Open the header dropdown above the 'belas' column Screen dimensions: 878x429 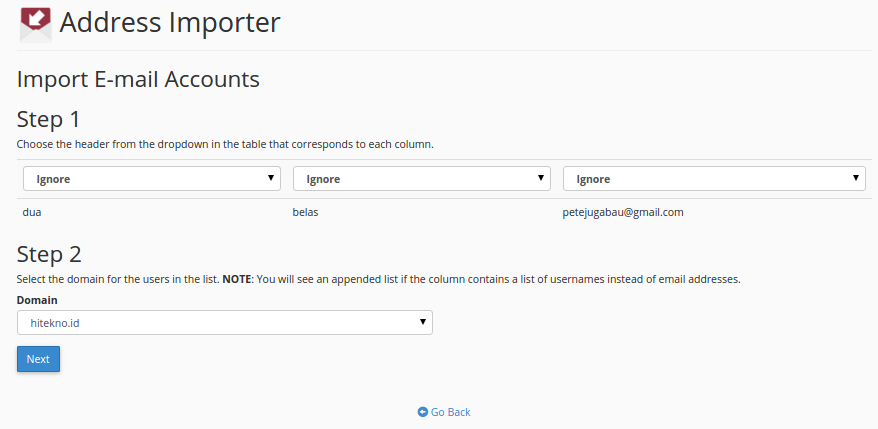click(422, 179)
